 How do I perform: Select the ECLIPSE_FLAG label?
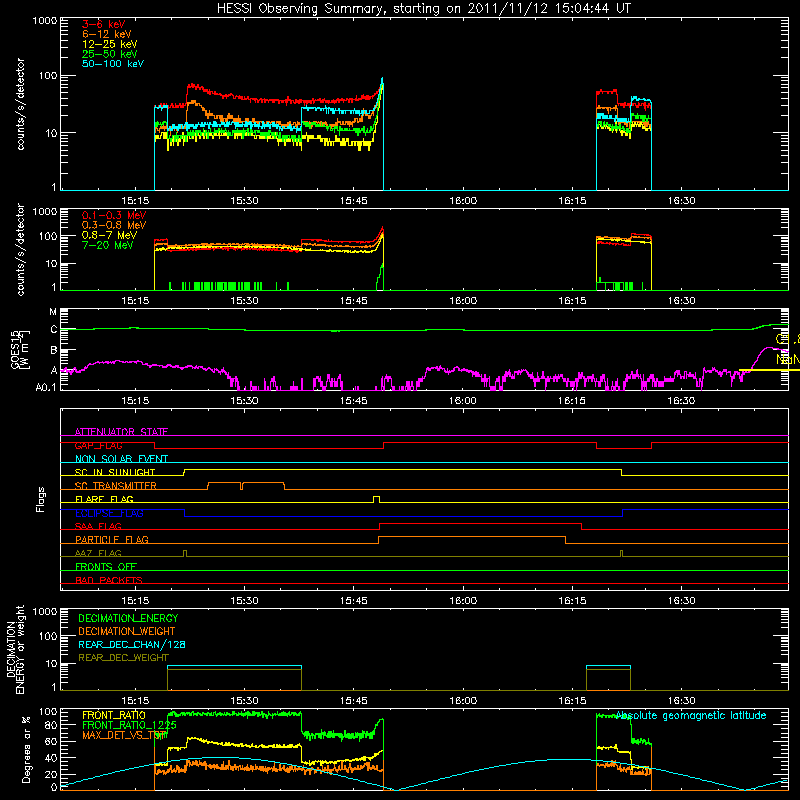coord(109,513)
